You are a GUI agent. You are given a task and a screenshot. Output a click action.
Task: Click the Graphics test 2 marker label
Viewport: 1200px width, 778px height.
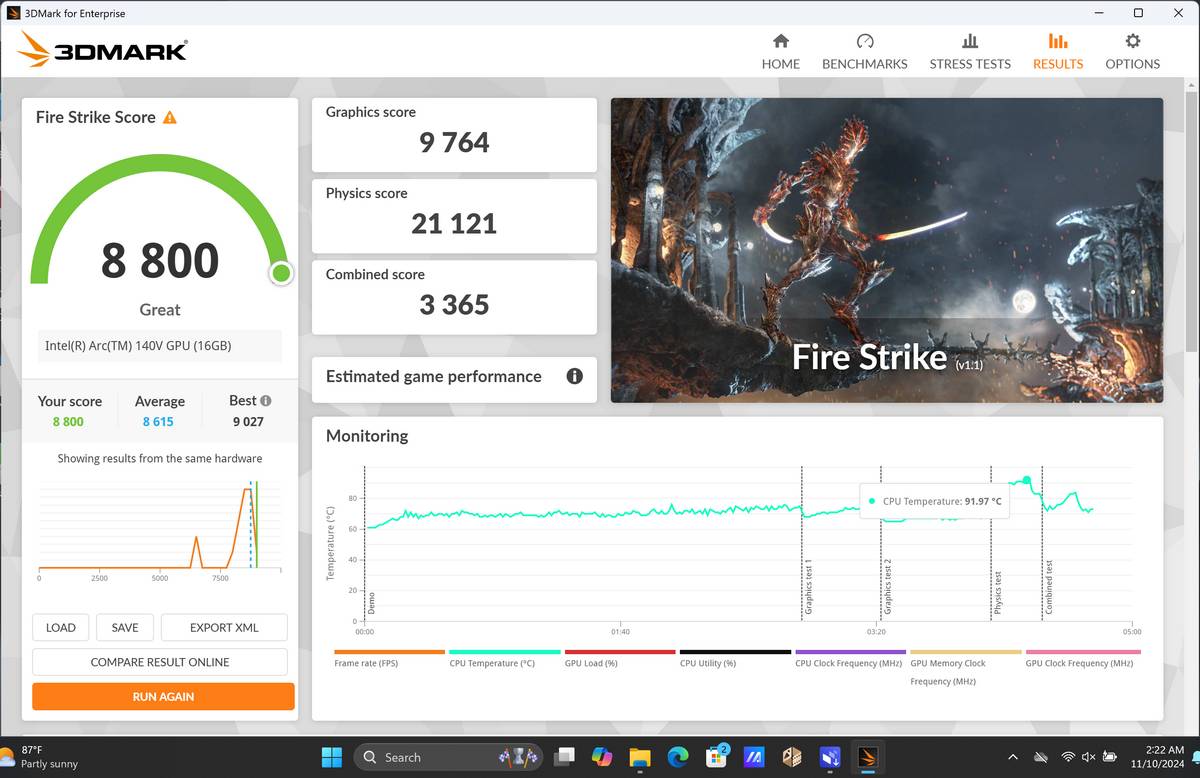pyautogui.click(x=887, y=586)
